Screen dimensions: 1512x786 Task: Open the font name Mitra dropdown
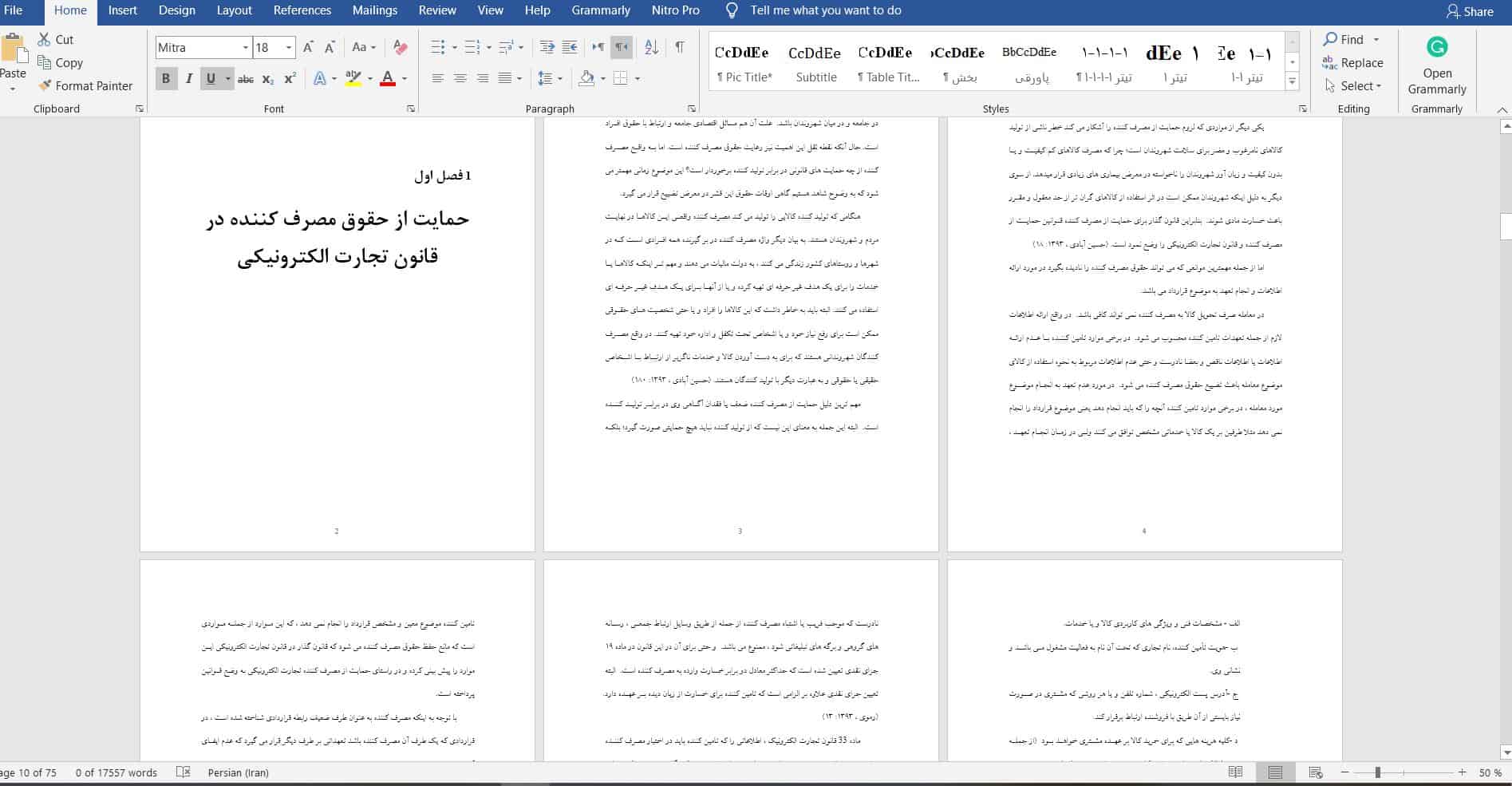pyautogui.click(x=246, y=48)
